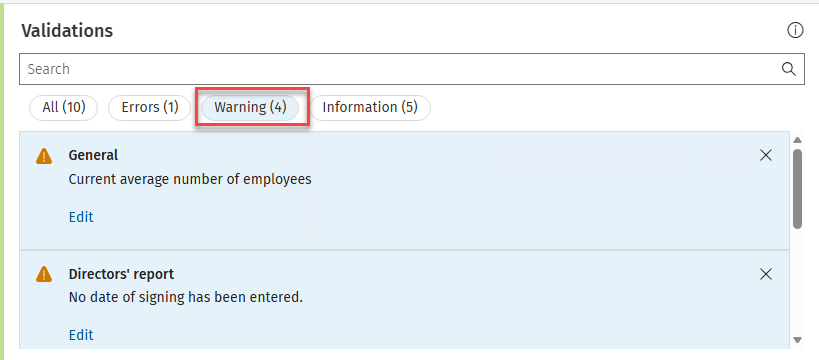Dismiss the Directors' report warning

tap(766, 274)
